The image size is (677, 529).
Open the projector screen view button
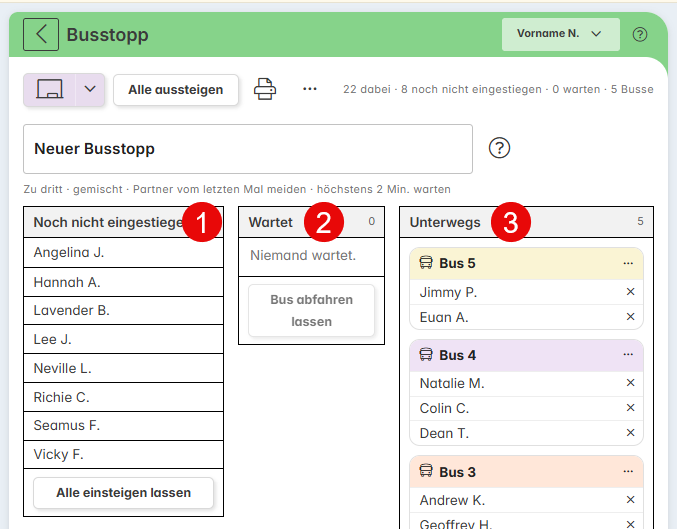[x=50, y=89]
